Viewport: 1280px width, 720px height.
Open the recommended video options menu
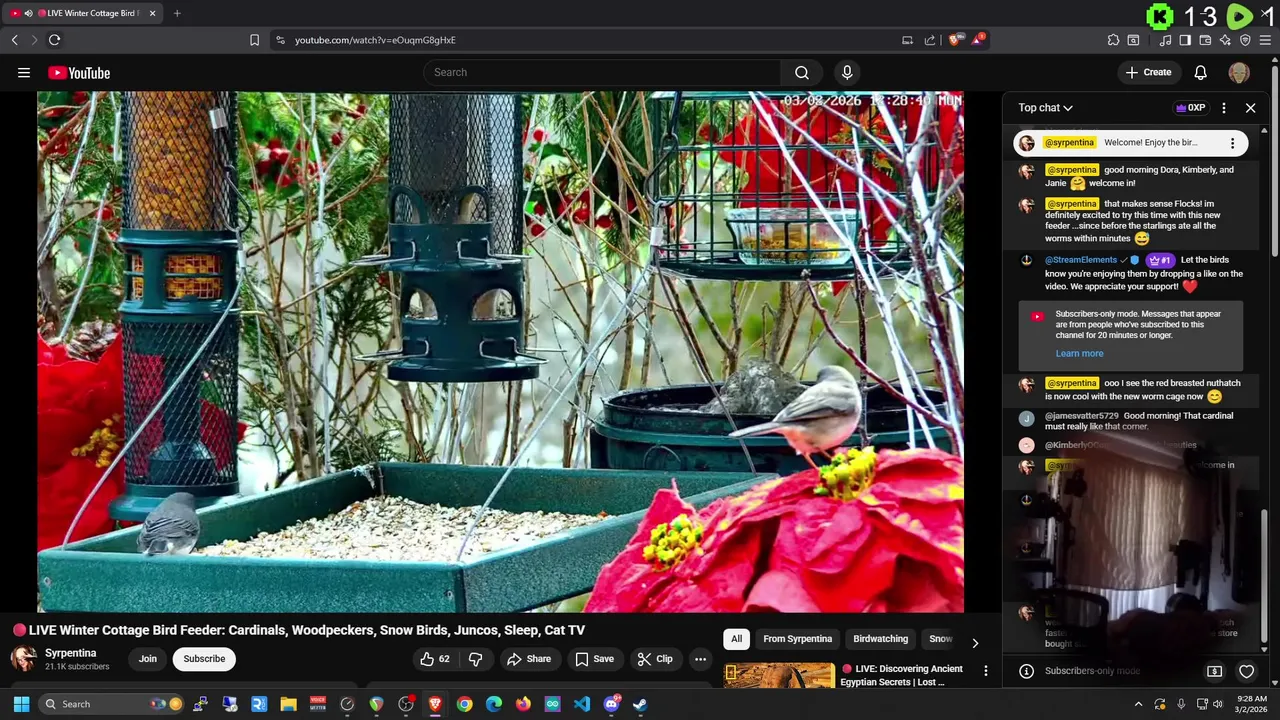pyautogui.click(x=985, y=671)
